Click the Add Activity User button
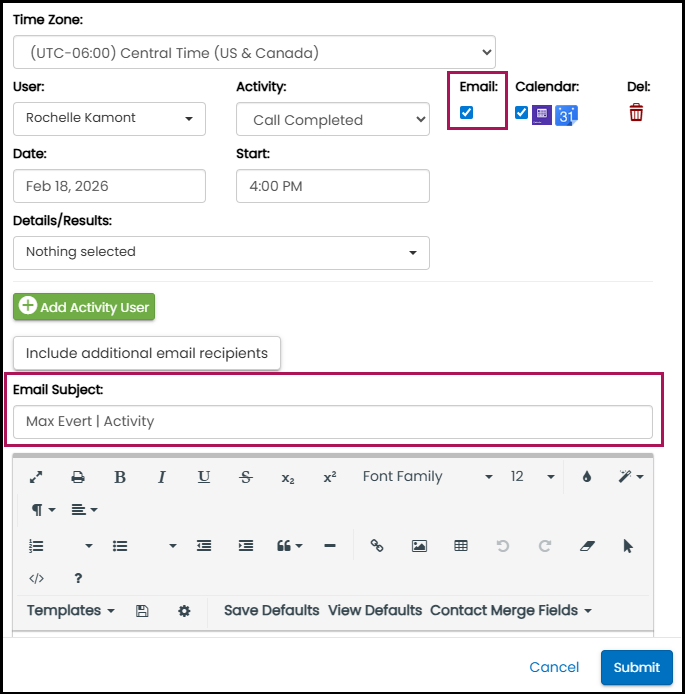Screen dimensions: 685x694 (x=84, y=307)
